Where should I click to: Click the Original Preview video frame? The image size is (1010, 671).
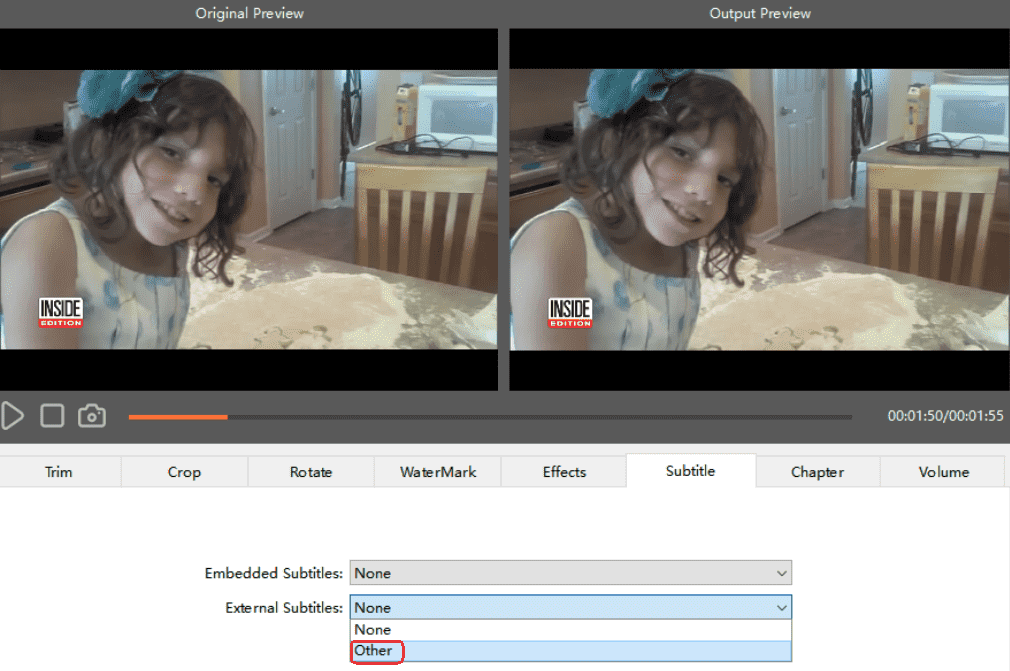[x=248, y=209]
